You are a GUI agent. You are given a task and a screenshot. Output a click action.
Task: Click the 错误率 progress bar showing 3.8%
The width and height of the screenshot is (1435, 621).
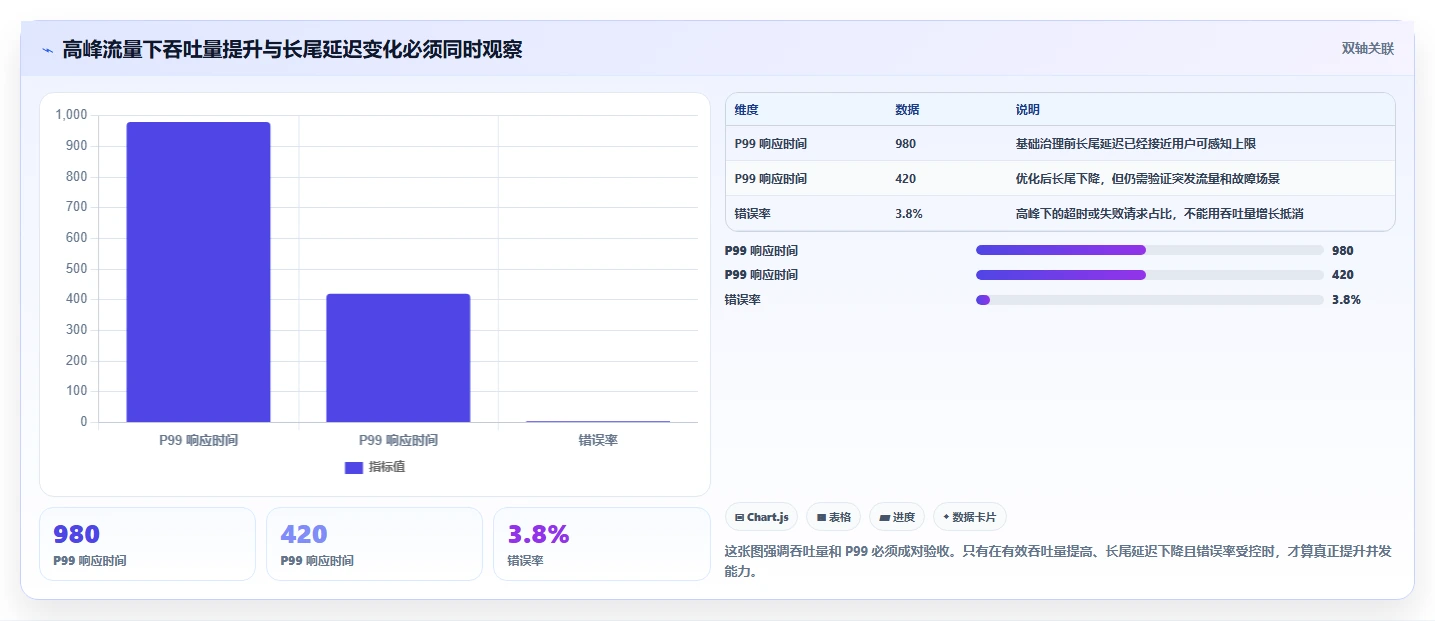1150,300
